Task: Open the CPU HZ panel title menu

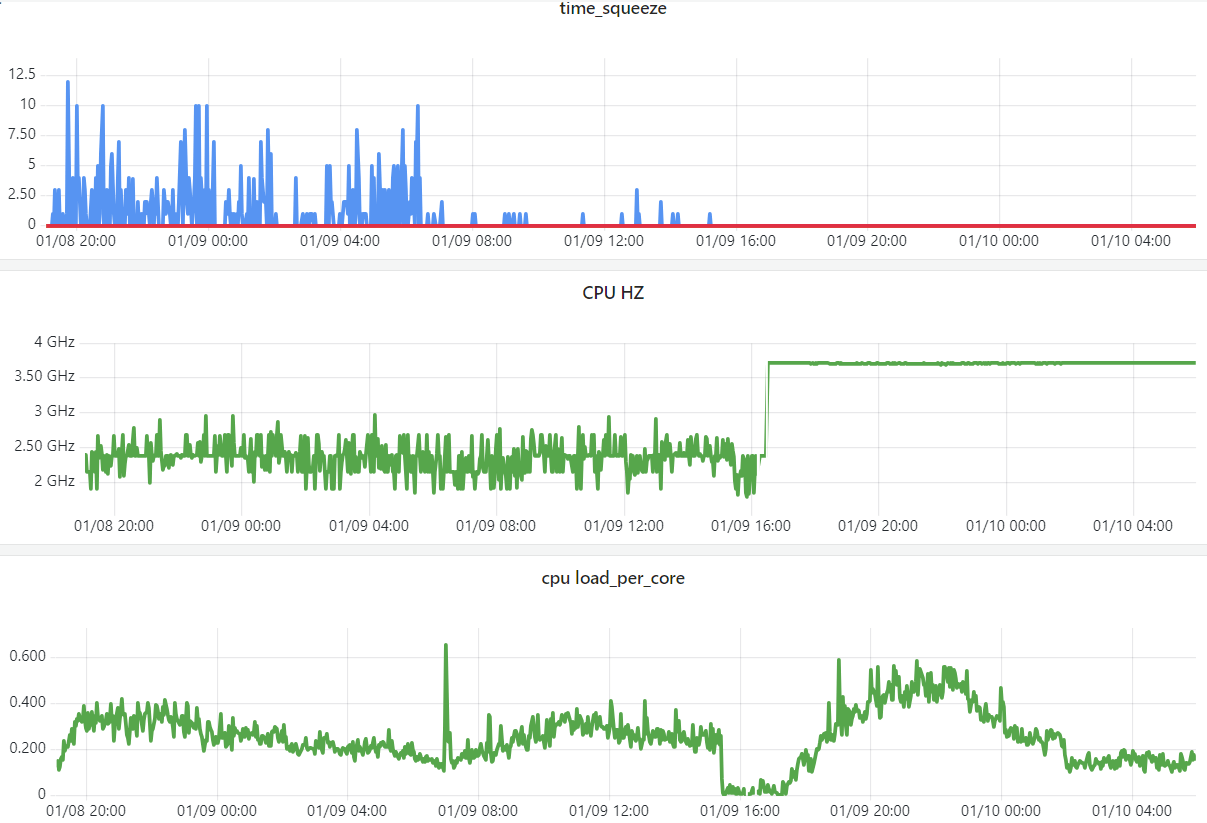Action: pyautogui.click(x=612, y=293)
